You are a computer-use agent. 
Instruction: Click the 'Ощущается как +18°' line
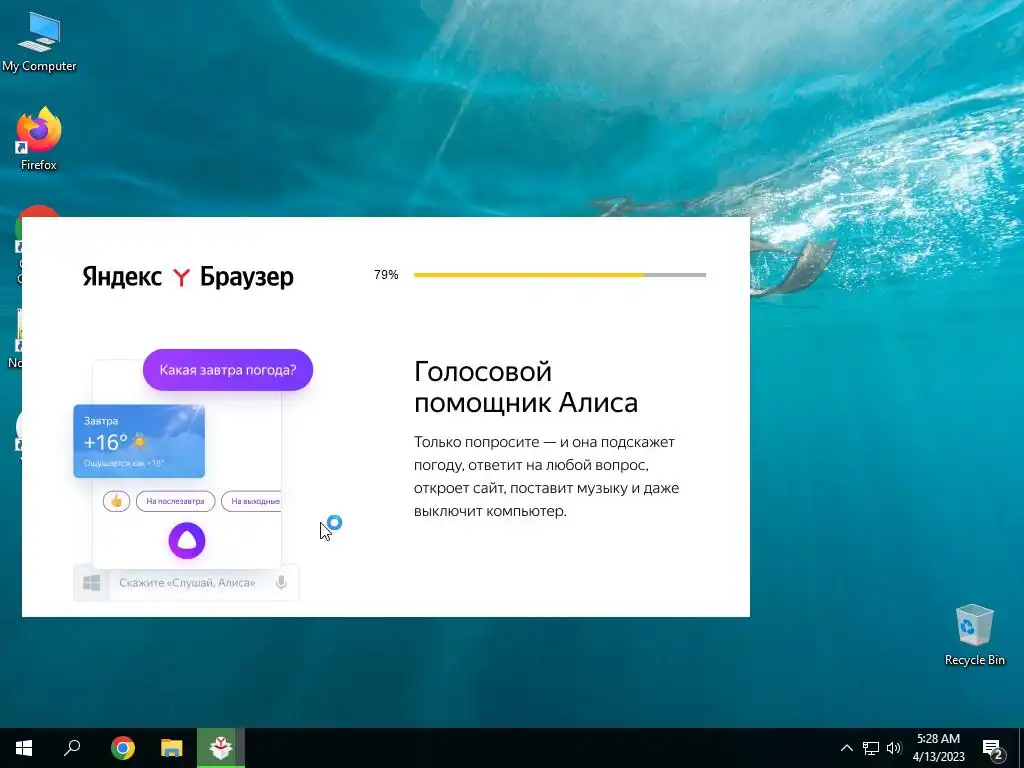tap(124, 463)
